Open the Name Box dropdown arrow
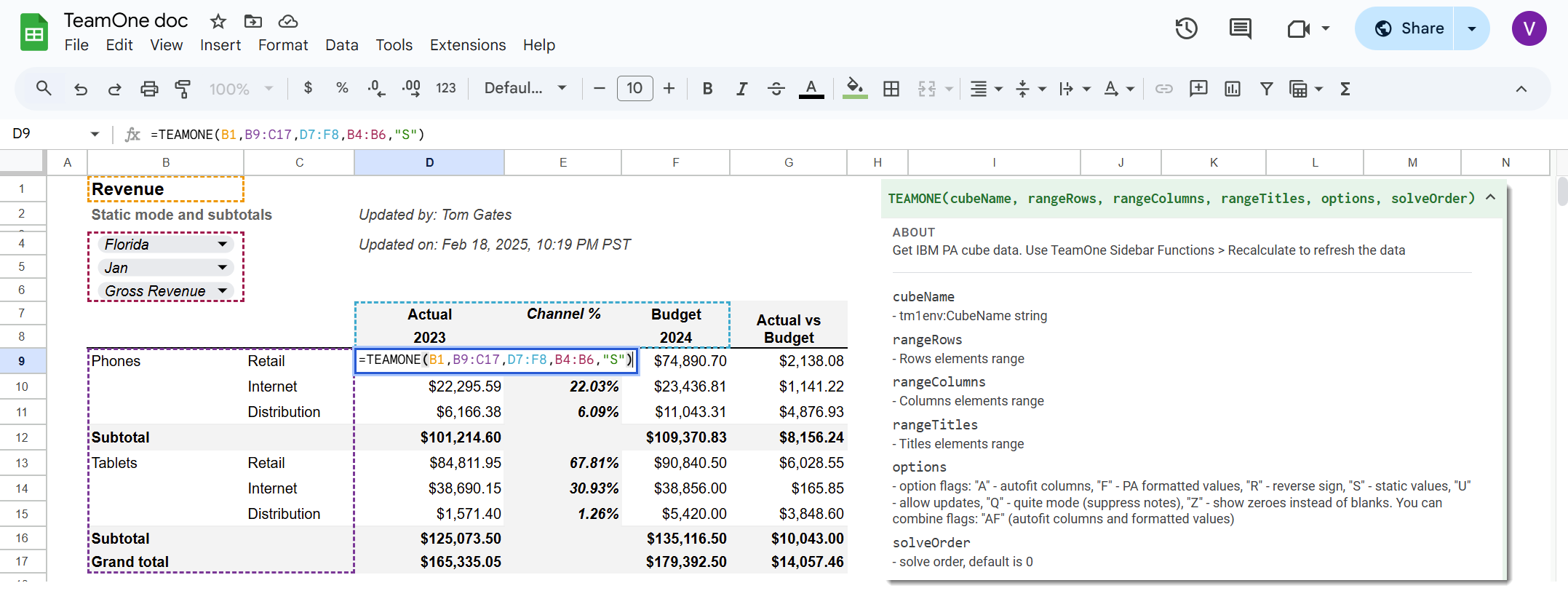The width and height of the screenshot is (1568, 591). pyautogui.click(x=95, y=134)
